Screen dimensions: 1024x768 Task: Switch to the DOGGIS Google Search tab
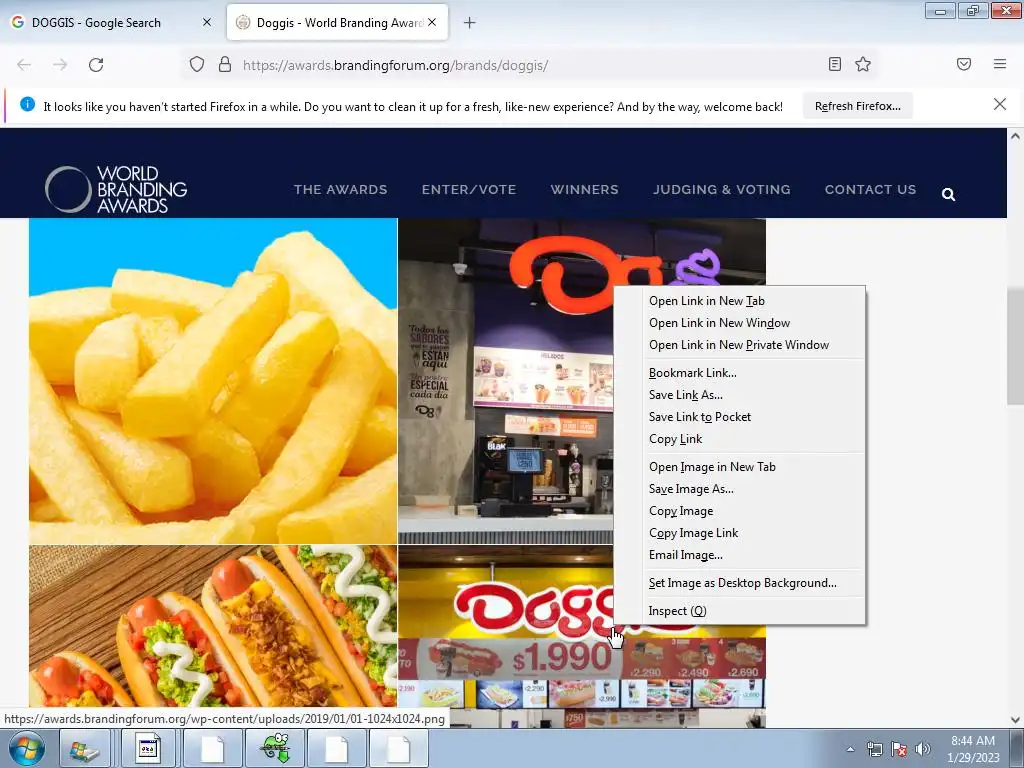(x=111, y=22)
